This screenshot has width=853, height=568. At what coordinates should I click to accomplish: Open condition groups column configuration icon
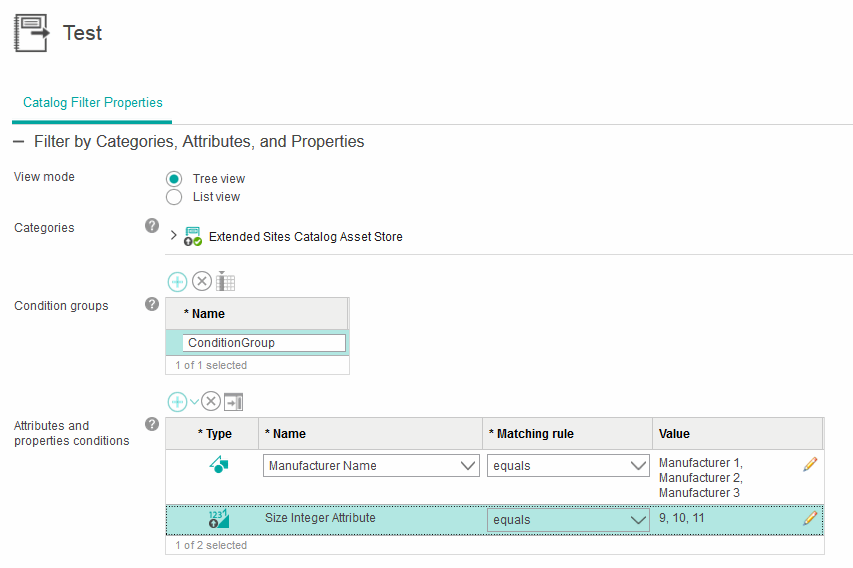click(x=226, y=282)
